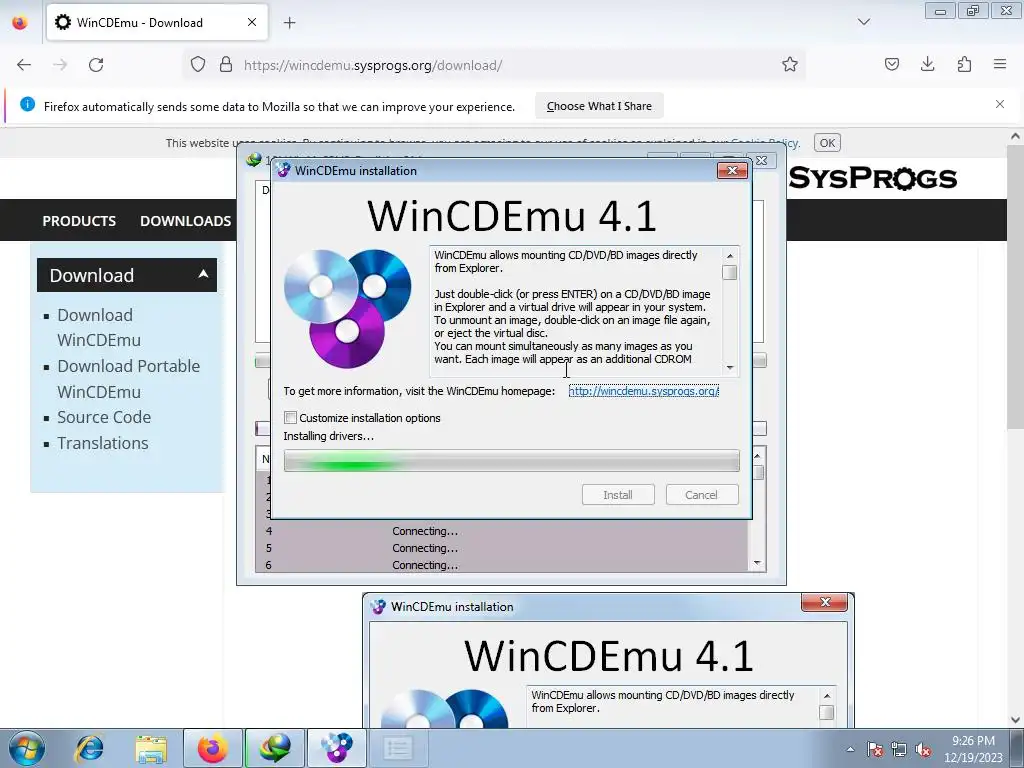
Task: Show hidden system tray icons
Action: [850, 749]
